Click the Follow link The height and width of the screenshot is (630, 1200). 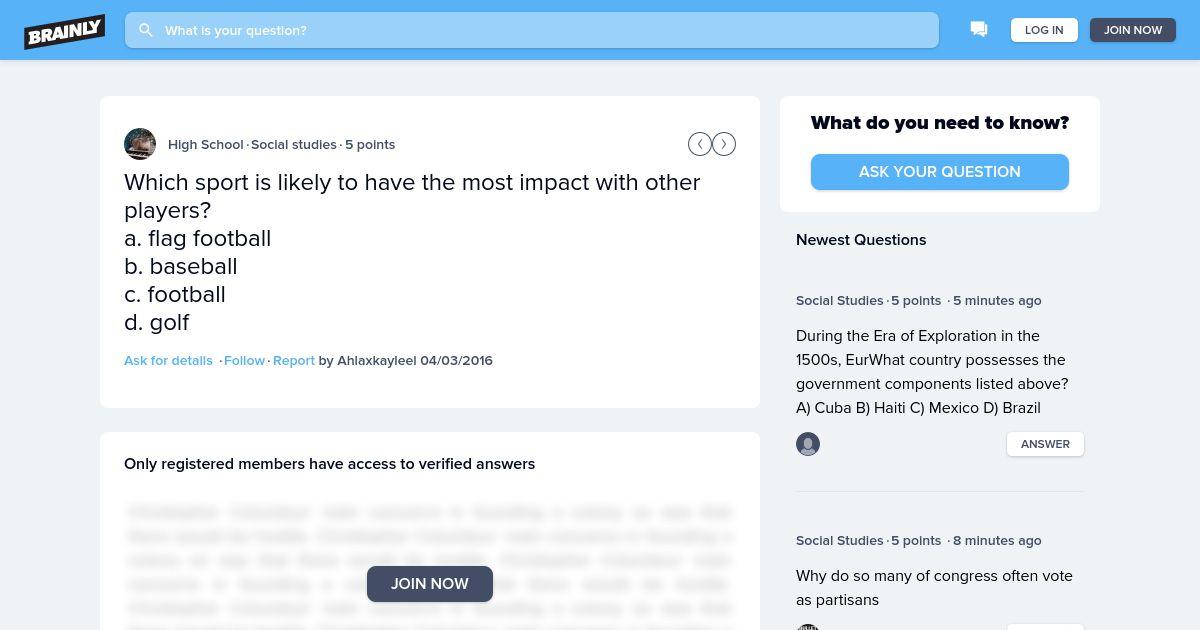click(244, 360)
